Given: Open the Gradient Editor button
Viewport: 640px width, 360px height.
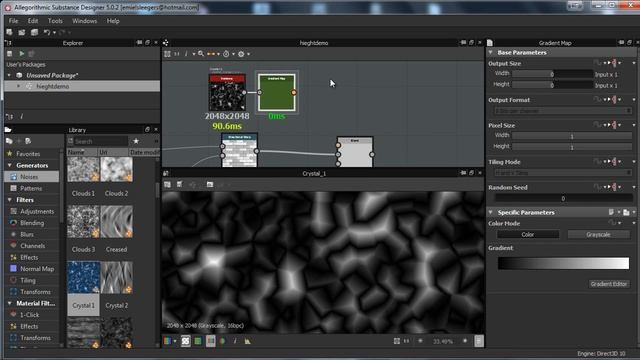Looking at the screenshot, I should tap(609, 284).
